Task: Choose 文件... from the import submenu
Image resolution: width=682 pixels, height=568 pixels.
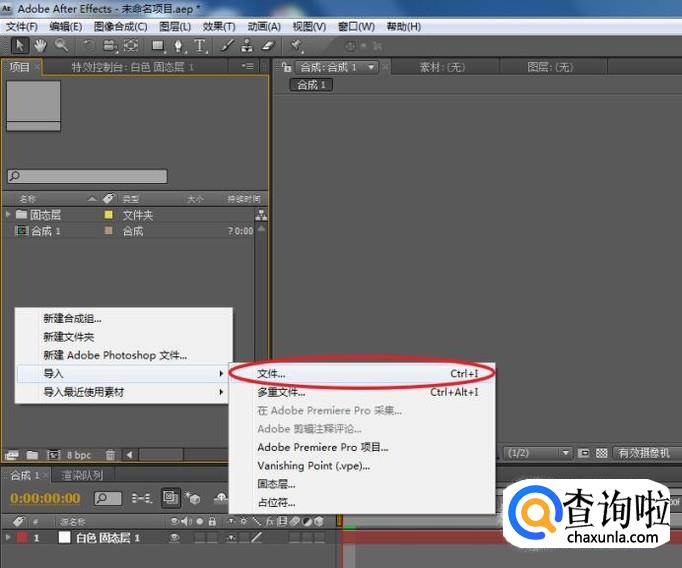Action: point(270,374)
